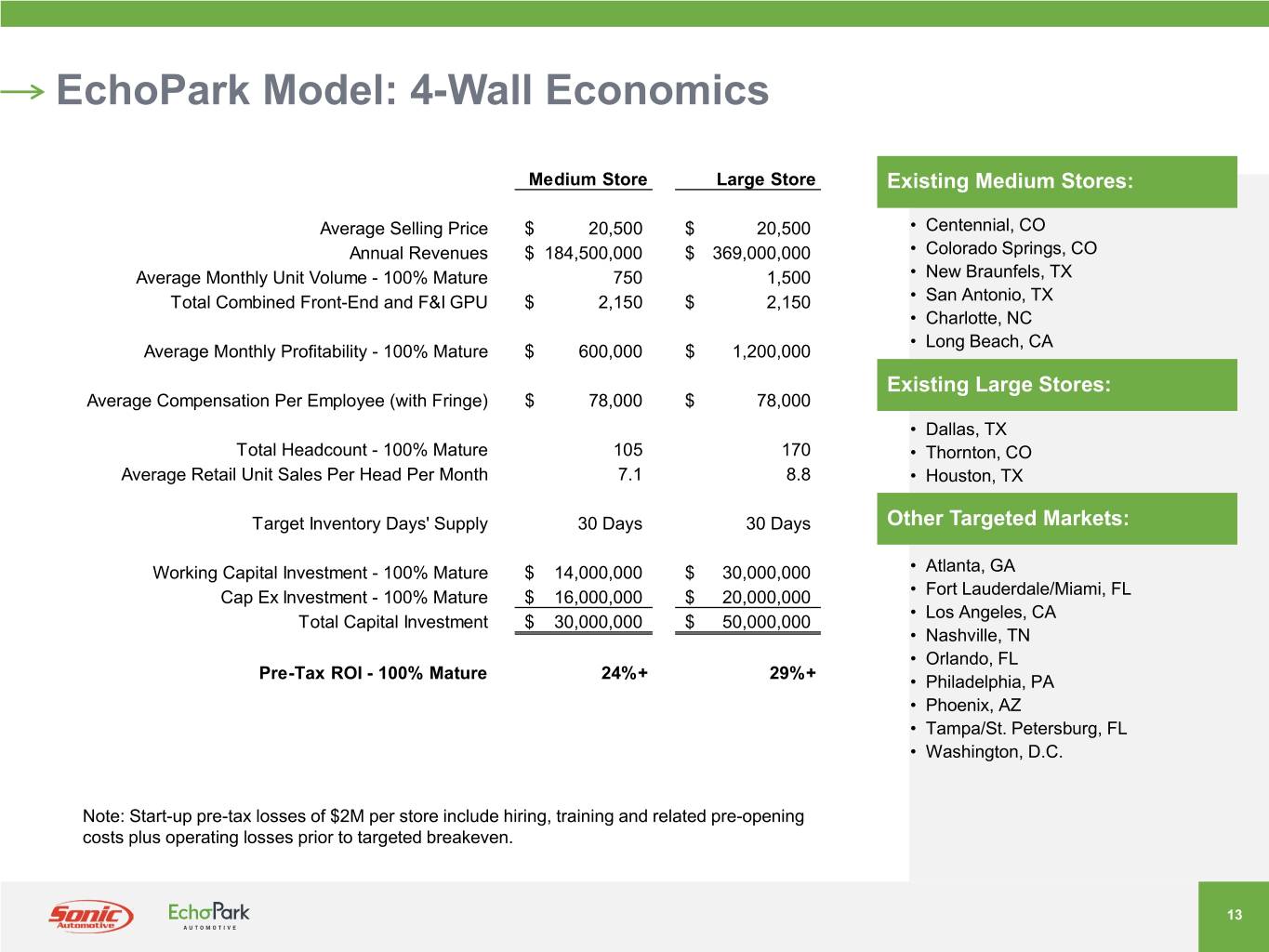This screenshot has height=952, width=1269.
Task: Click 'Tampa/St. Petersburg, FL' list item
Action: pyautogui.click(x=1026, y=729)
